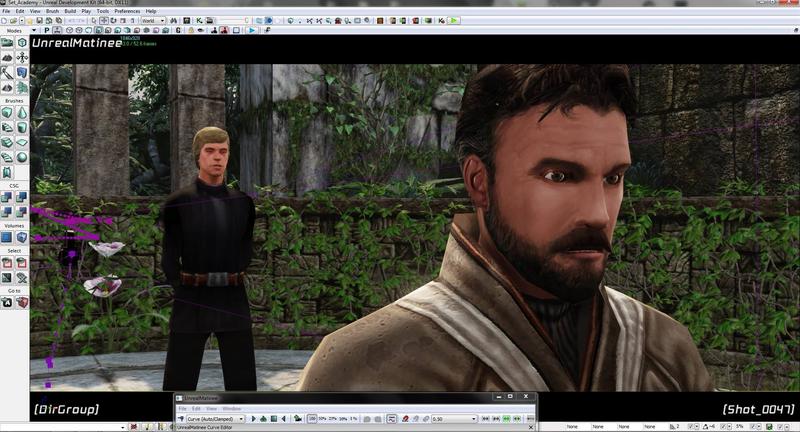The image size is (800, 432).
Task: Click the status bar autosave disk icon
Action: point(769,426)
